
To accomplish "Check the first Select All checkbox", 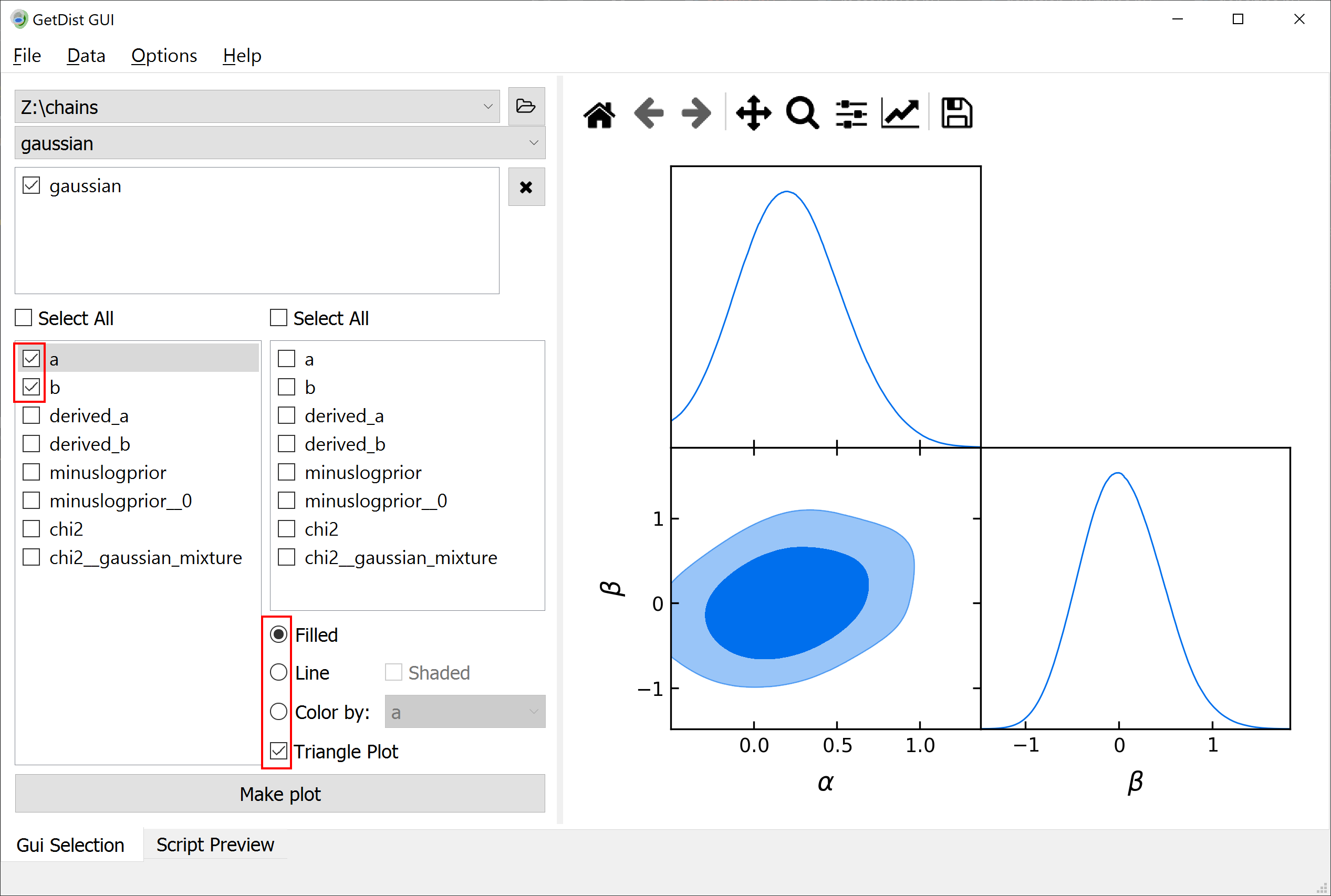I will pyautogui.click(x=24, y=318).
